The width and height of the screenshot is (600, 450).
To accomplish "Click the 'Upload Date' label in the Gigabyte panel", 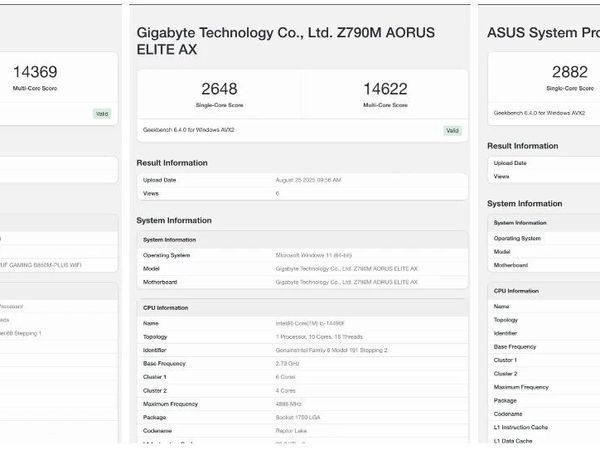I will click(160, 180).
